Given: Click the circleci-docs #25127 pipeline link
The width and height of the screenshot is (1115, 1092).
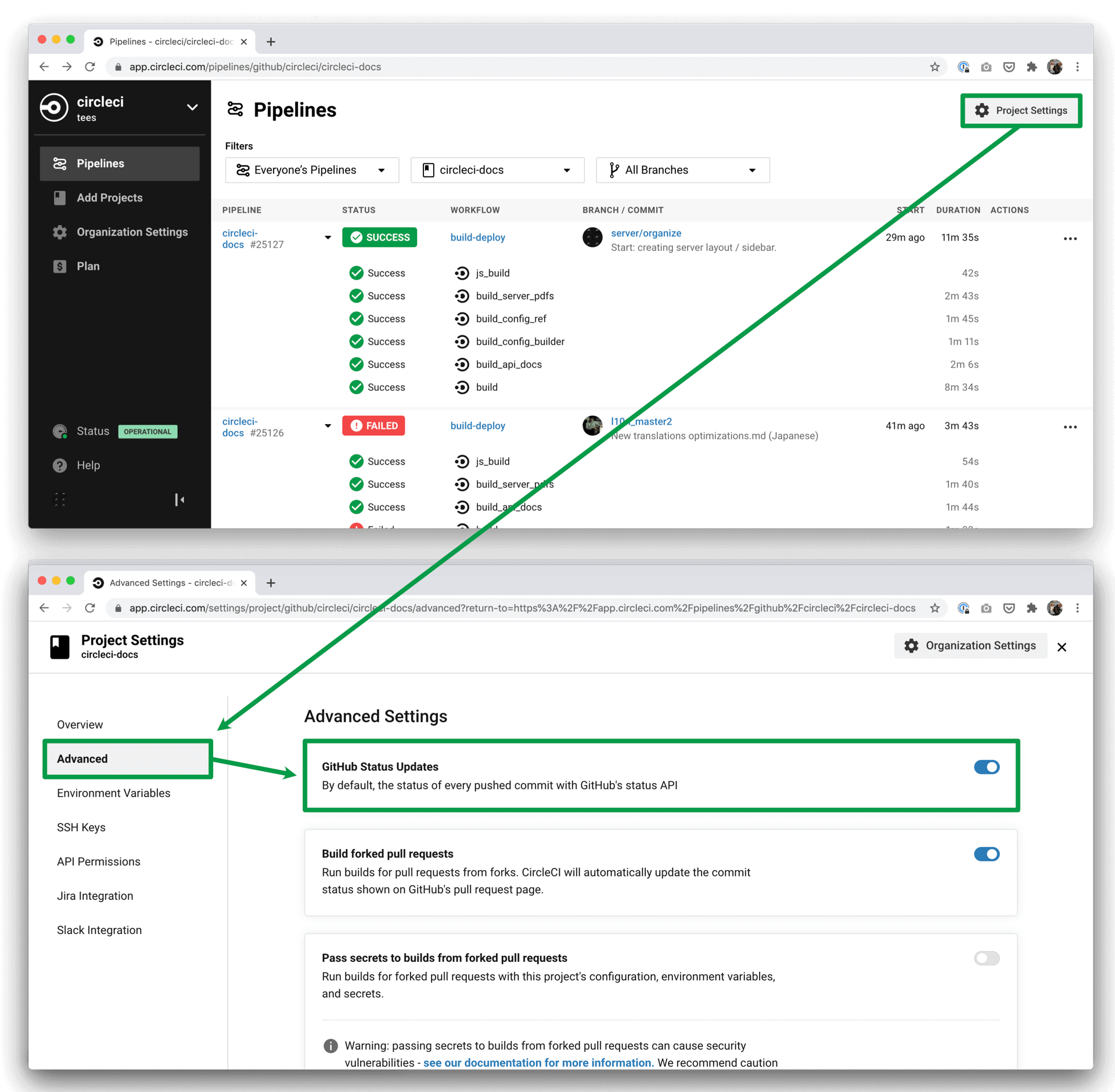Looking at the screenshot, I should tap(239, 239).
